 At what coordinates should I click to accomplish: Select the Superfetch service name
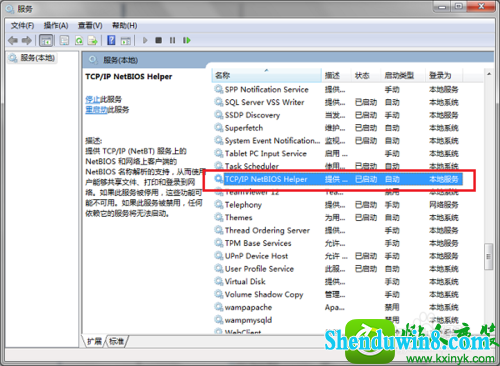pyautogui.click(x=244, y=128)
